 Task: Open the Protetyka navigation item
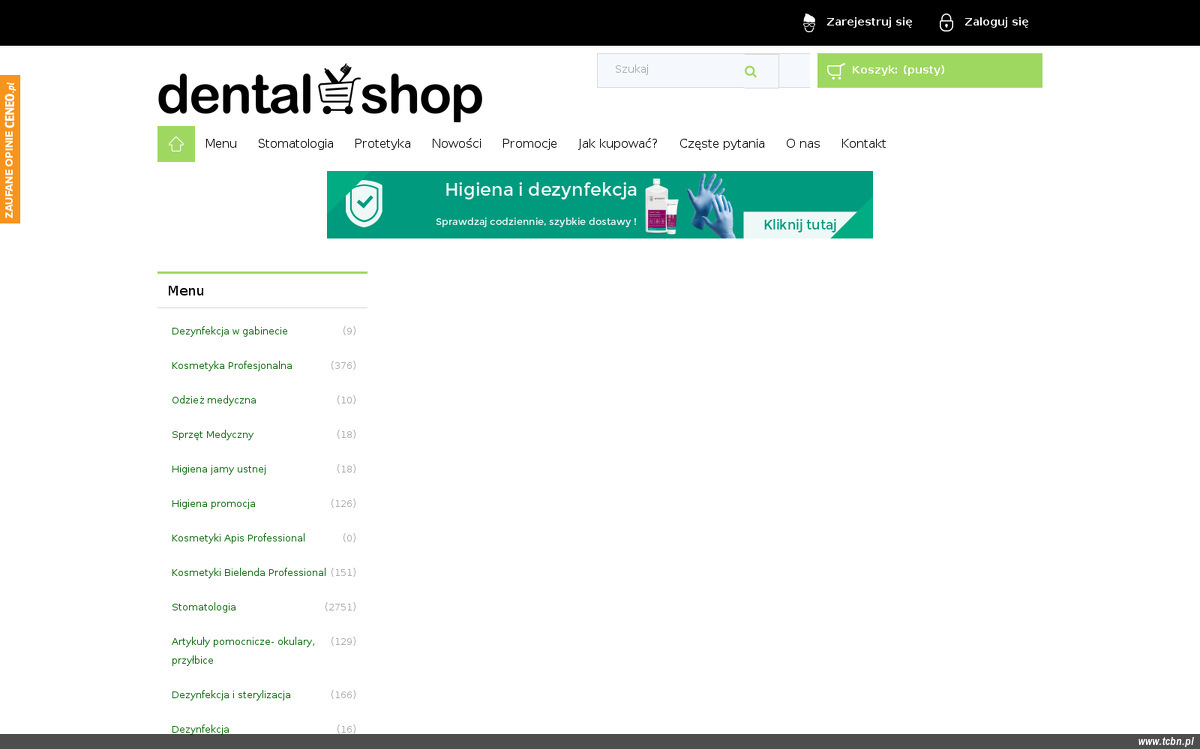[382, 143]
